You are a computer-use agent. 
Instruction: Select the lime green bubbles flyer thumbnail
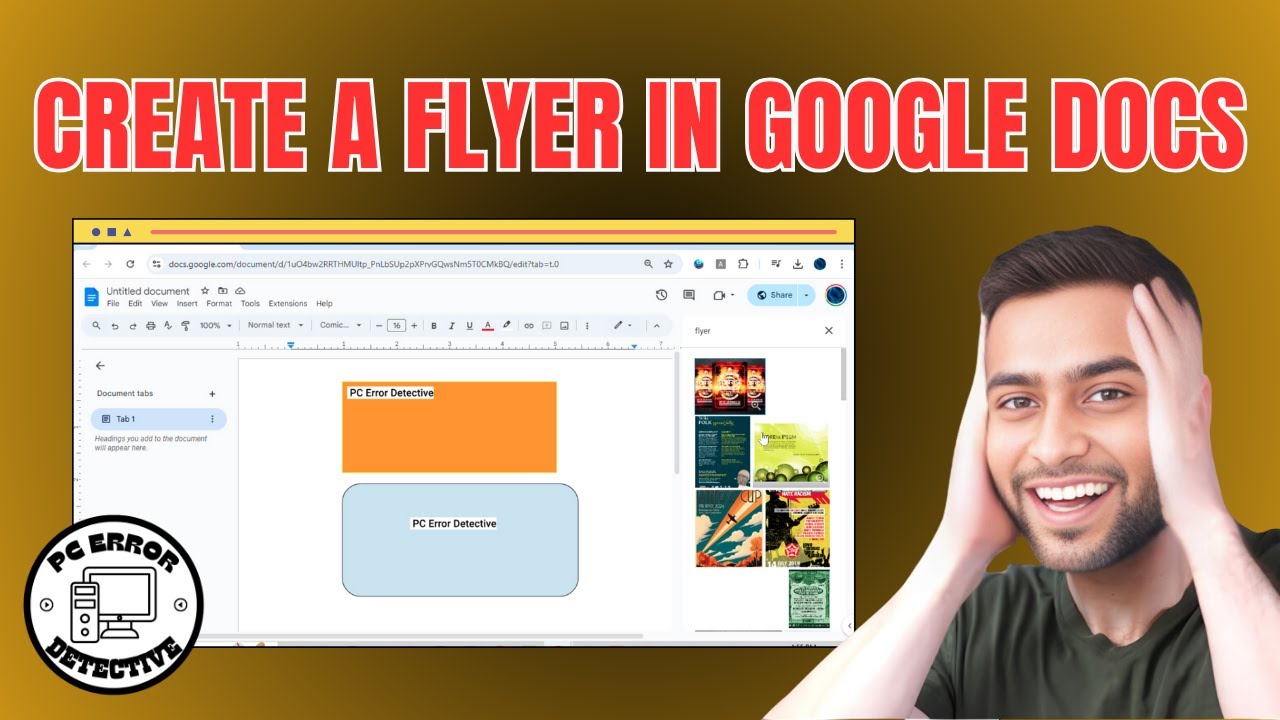[x=791, y=454]
